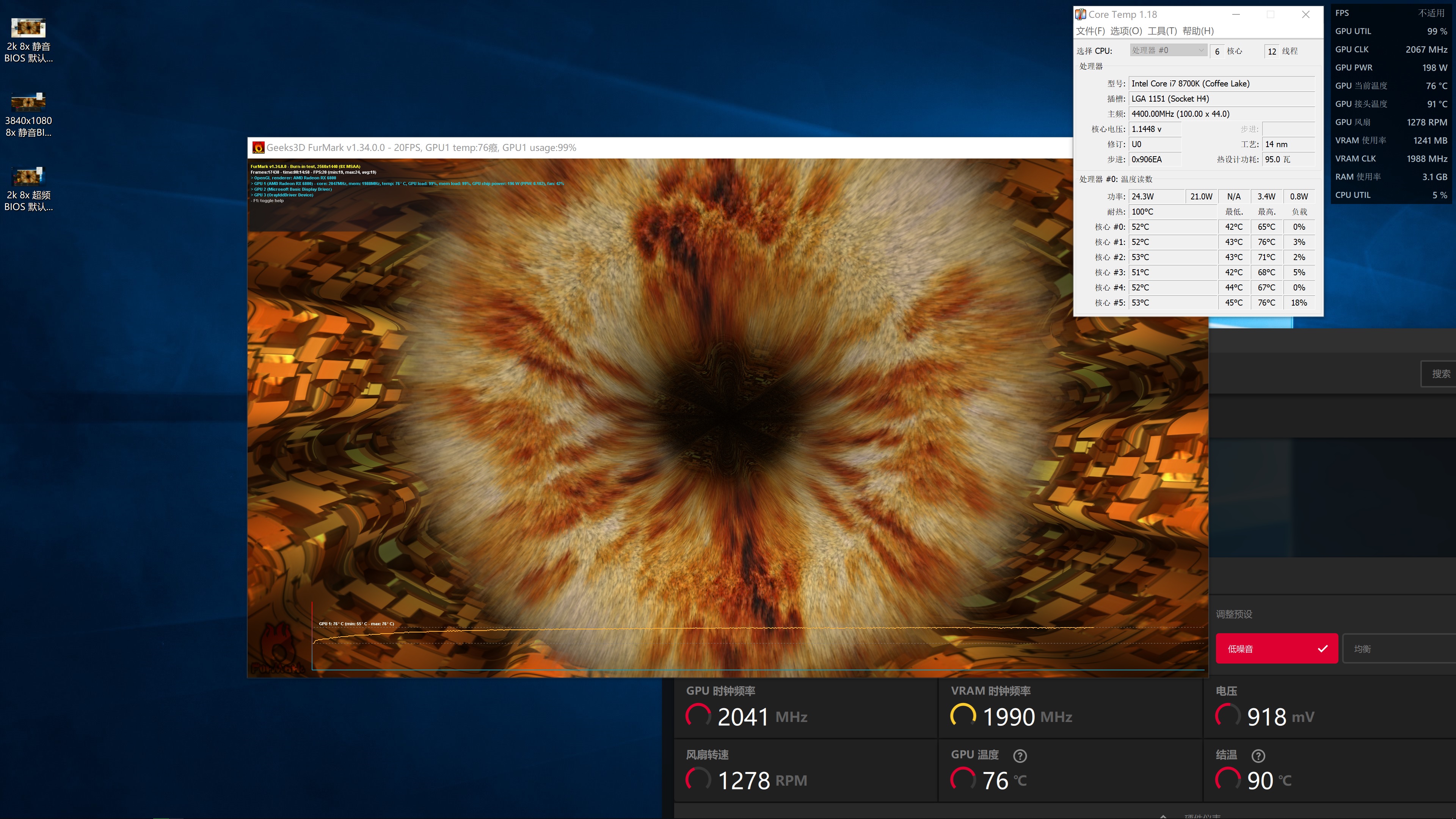This screenshot has height=819, width=1456.
Task: Click the FurMark flame icon in title bar
Action: coord(258,147)
